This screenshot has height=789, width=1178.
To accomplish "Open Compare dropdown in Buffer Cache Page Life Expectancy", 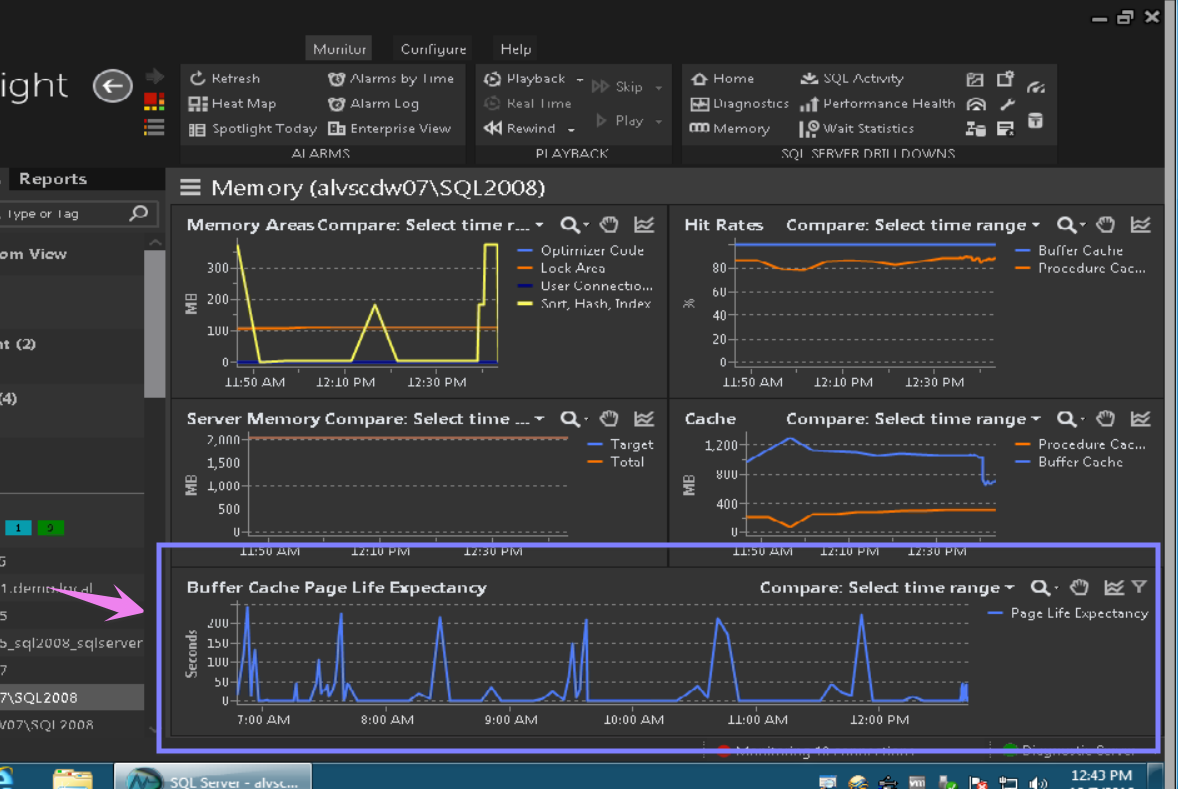I will pyautogui.click(x=887, y=588).
